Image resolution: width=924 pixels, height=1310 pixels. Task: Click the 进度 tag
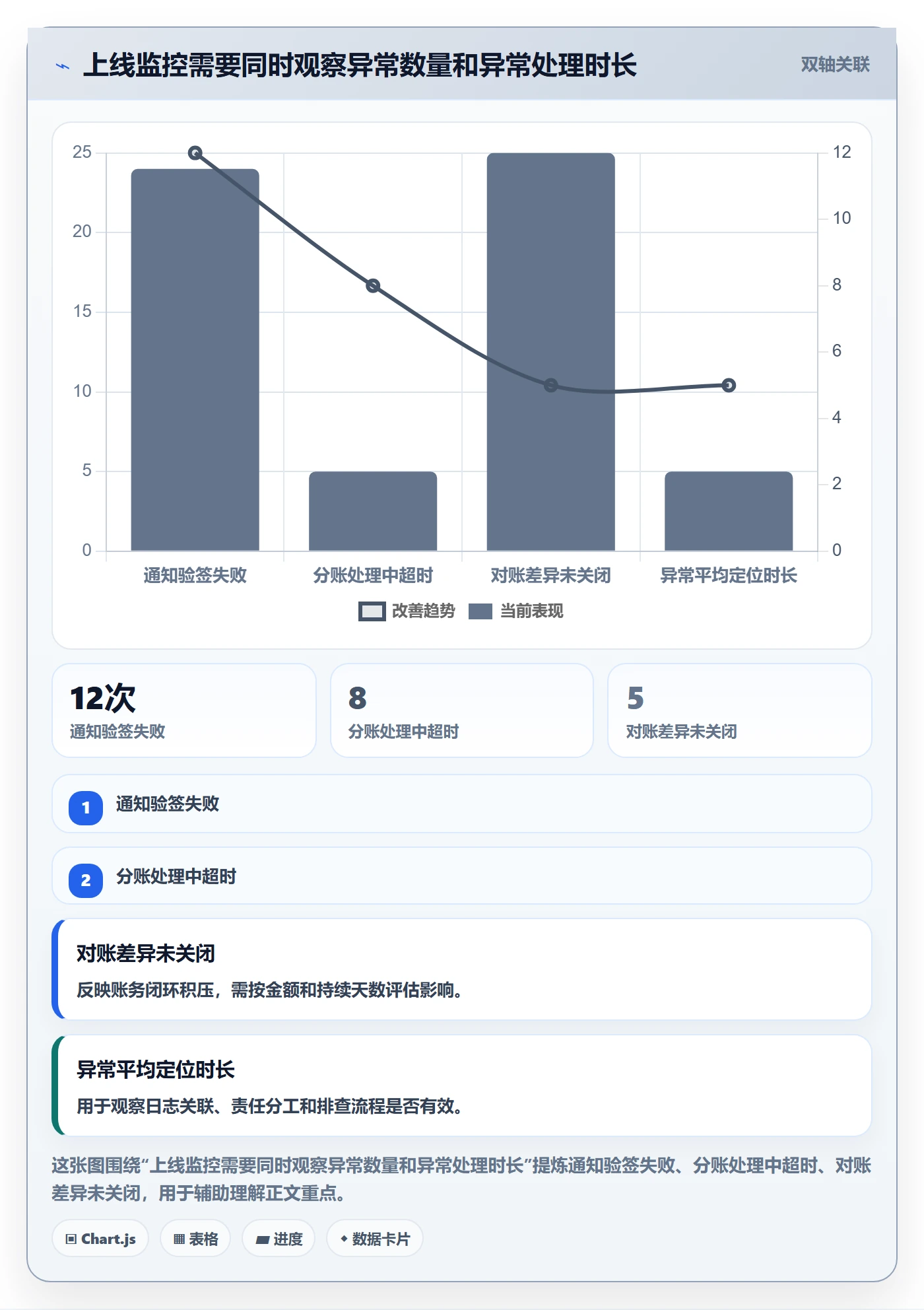(279, 1239)
